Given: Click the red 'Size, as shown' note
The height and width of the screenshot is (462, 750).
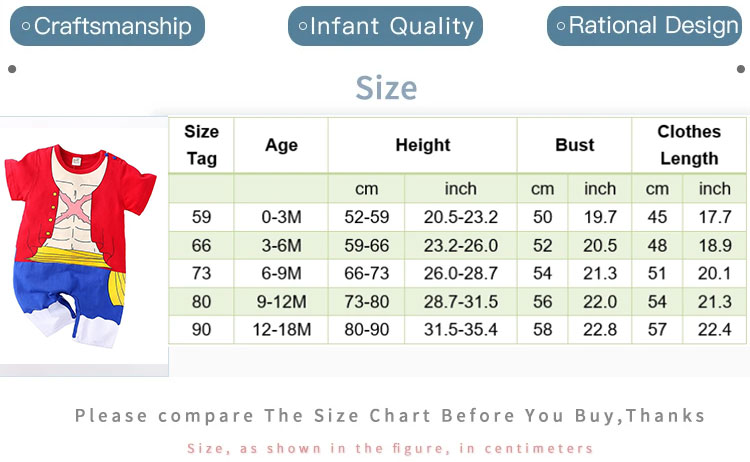Looking at the screenshot, I should (390, 447).
